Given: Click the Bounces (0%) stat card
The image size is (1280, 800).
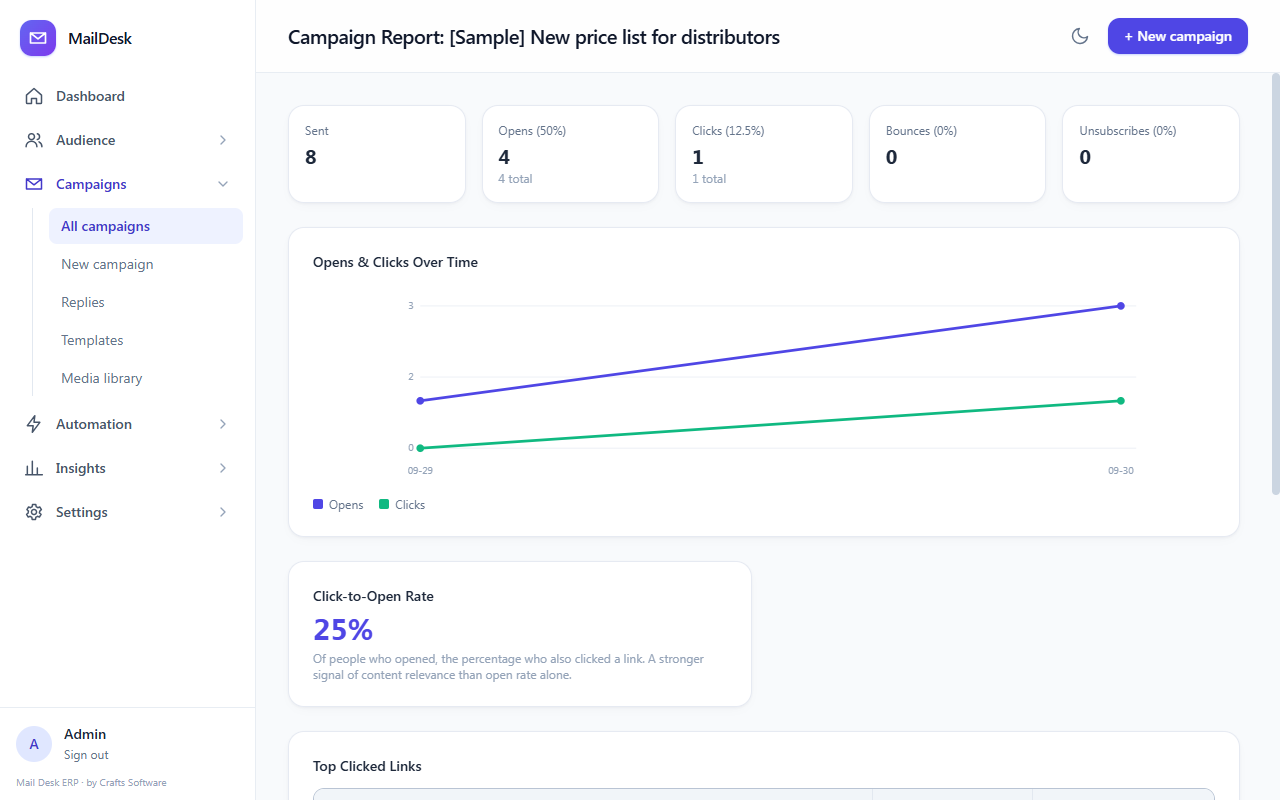Looking at the screenshot, I should (957, 154).
